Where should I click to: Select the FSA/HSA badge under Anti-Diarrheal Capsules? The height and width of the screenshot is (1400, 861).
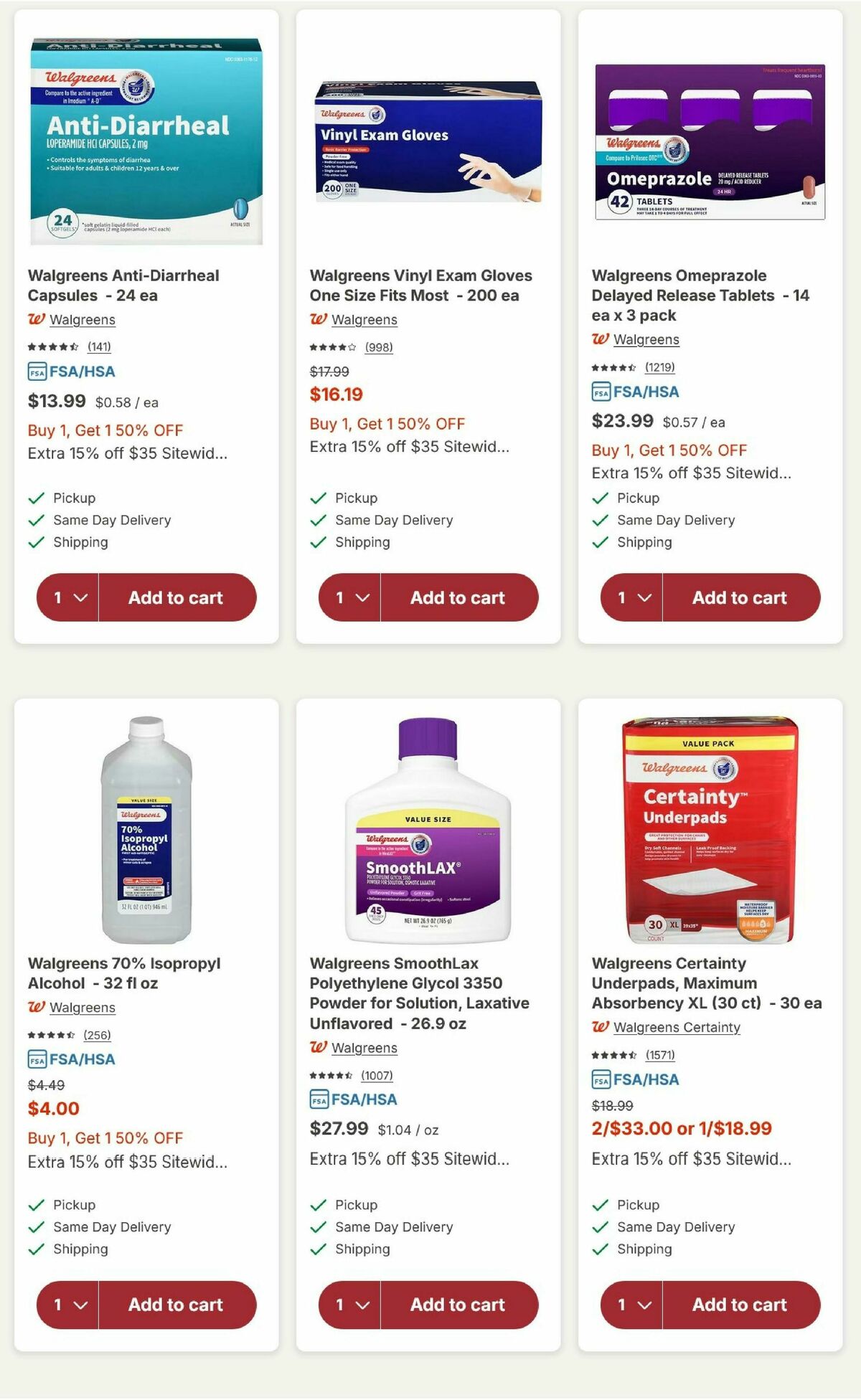click(71, 372)
